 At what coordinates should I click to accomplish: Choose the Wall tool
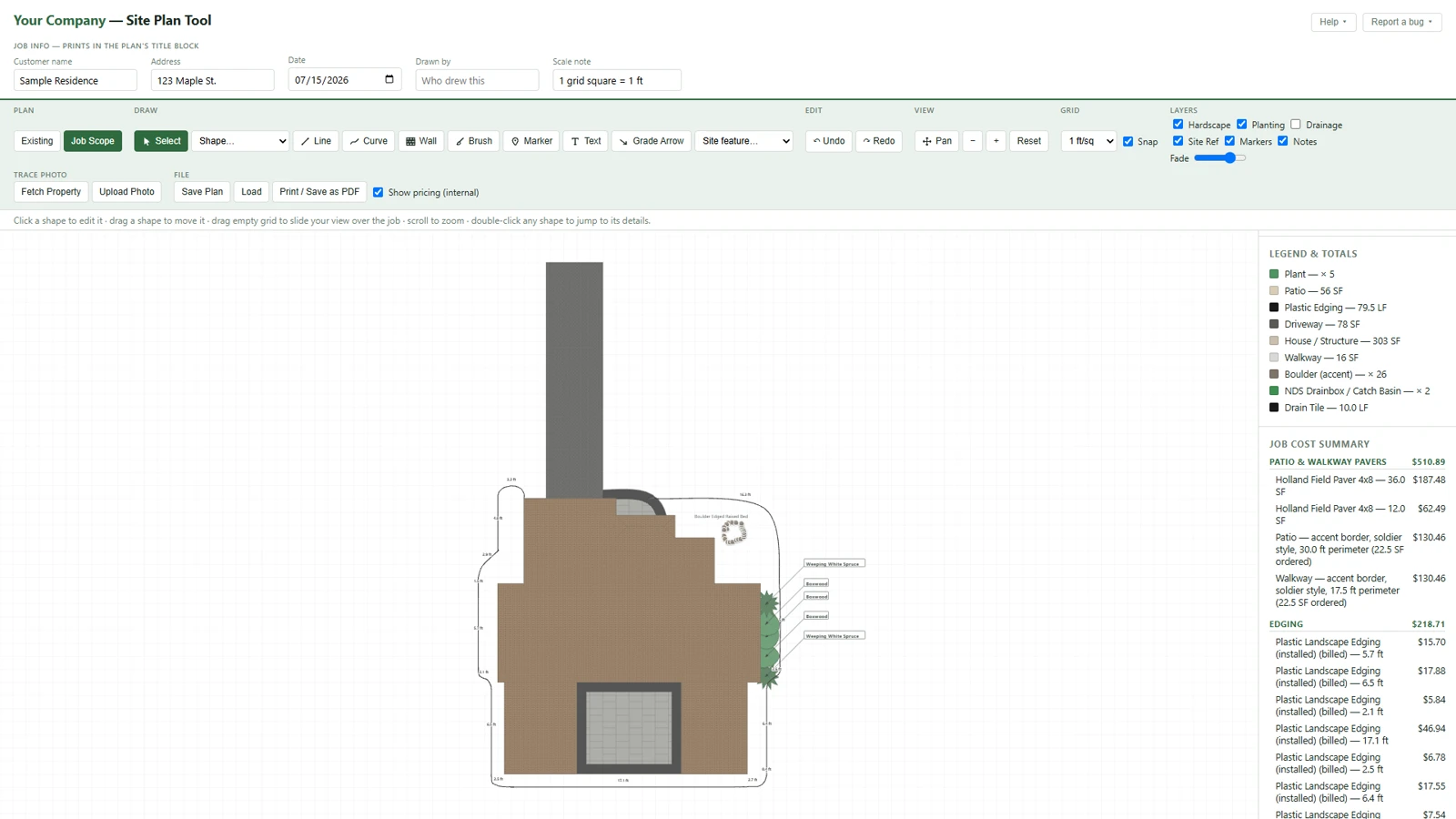click(421, 141)
